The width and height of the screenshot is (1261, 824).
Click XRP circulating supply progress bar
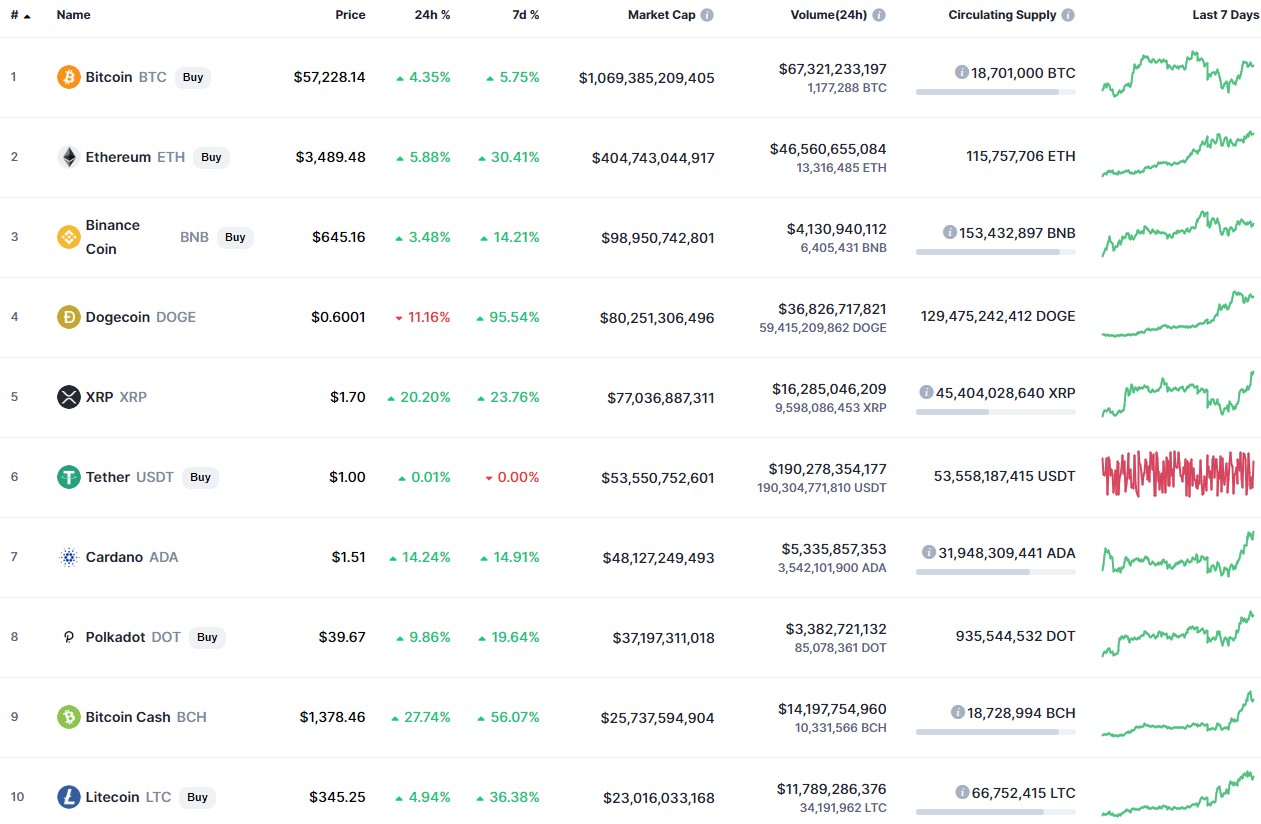tap(995, 411)
